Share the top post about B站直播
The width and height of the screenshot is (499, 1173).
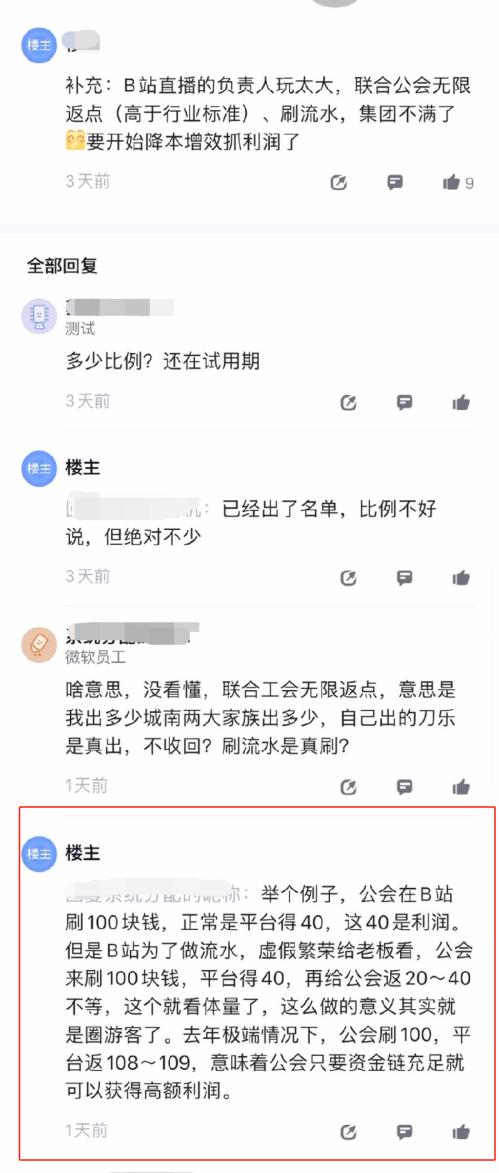click(339, 182)
